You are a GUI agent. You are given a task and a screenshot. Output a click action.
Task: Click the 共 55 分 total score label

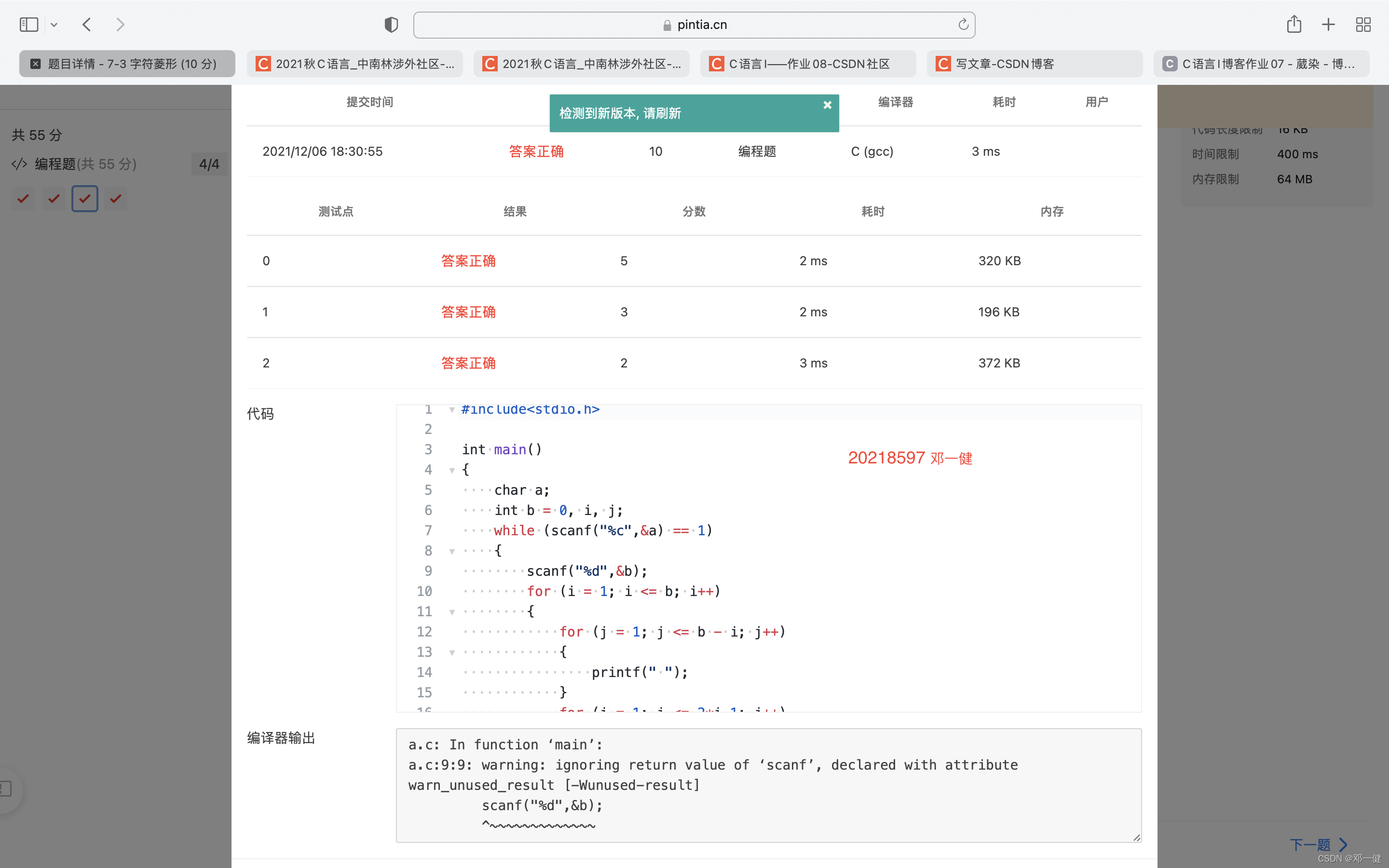(x=37, y=135)
